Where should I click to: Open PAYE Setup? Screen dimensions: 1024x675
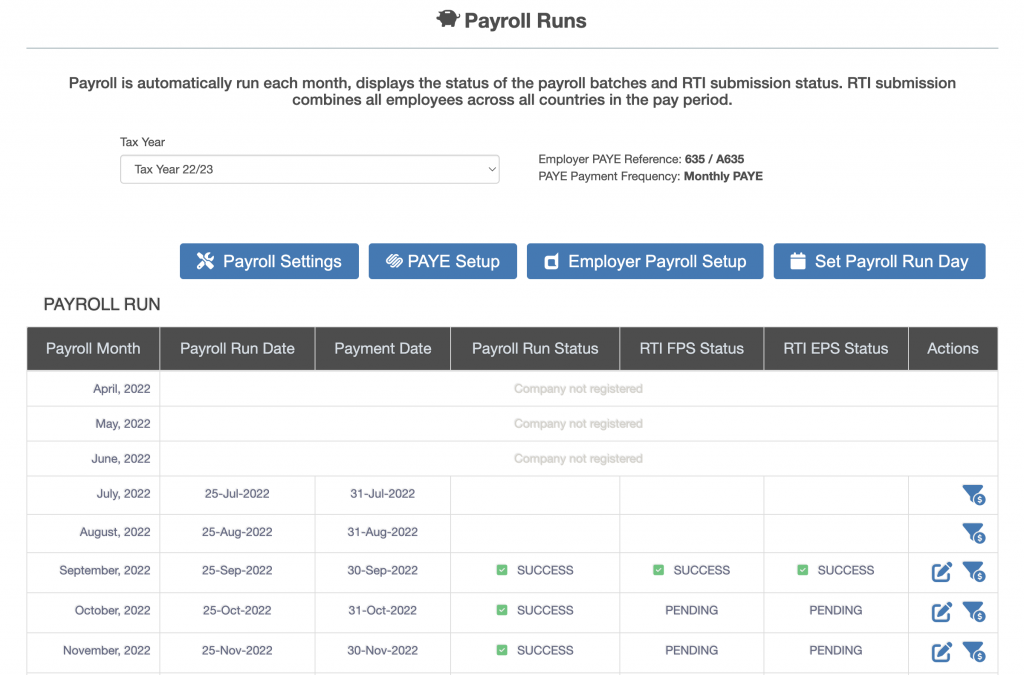(x=442, y=261)
